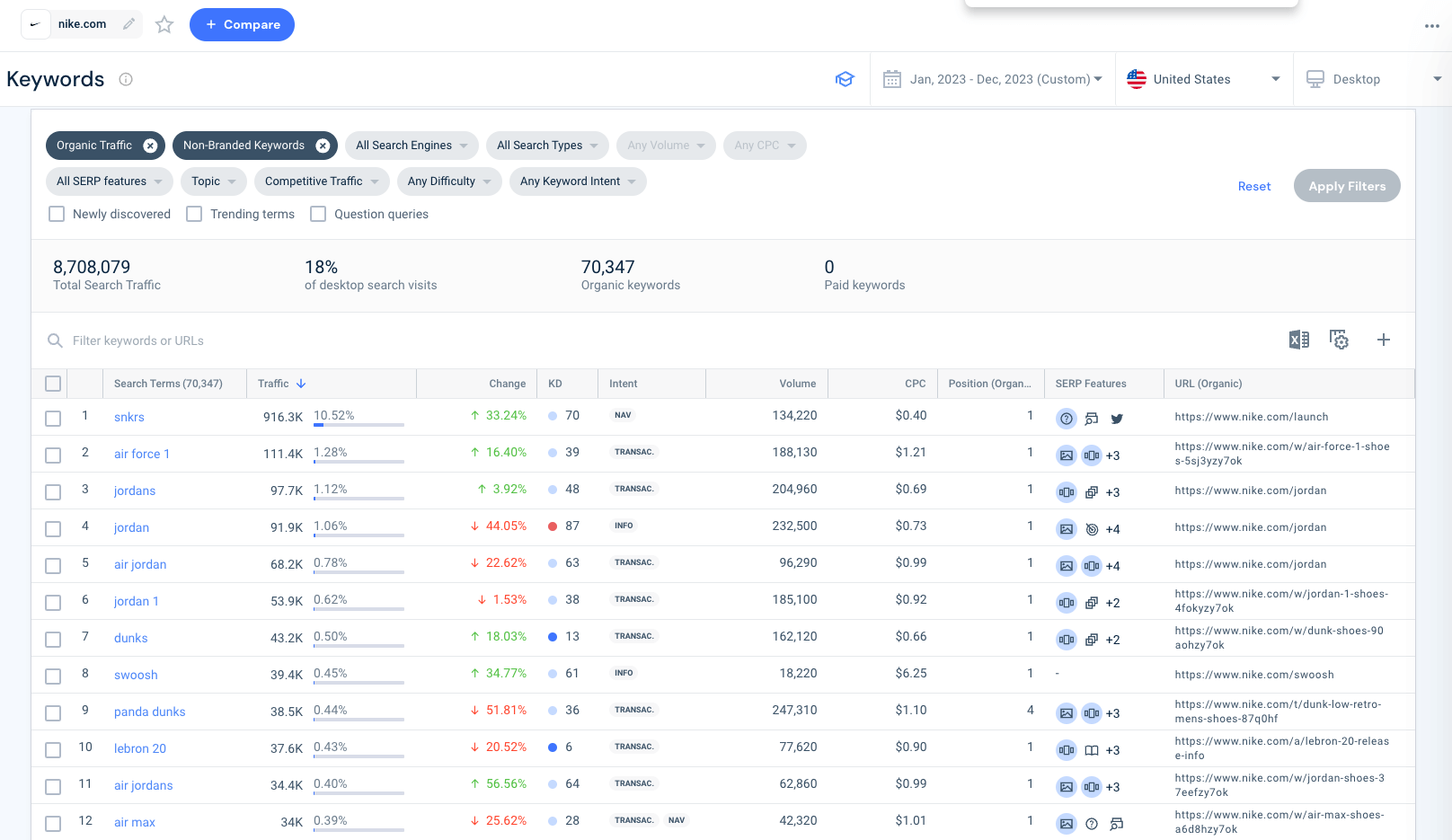Sort by Intent column header
This screenshot has width=1452, height=840.
point(624,384)
